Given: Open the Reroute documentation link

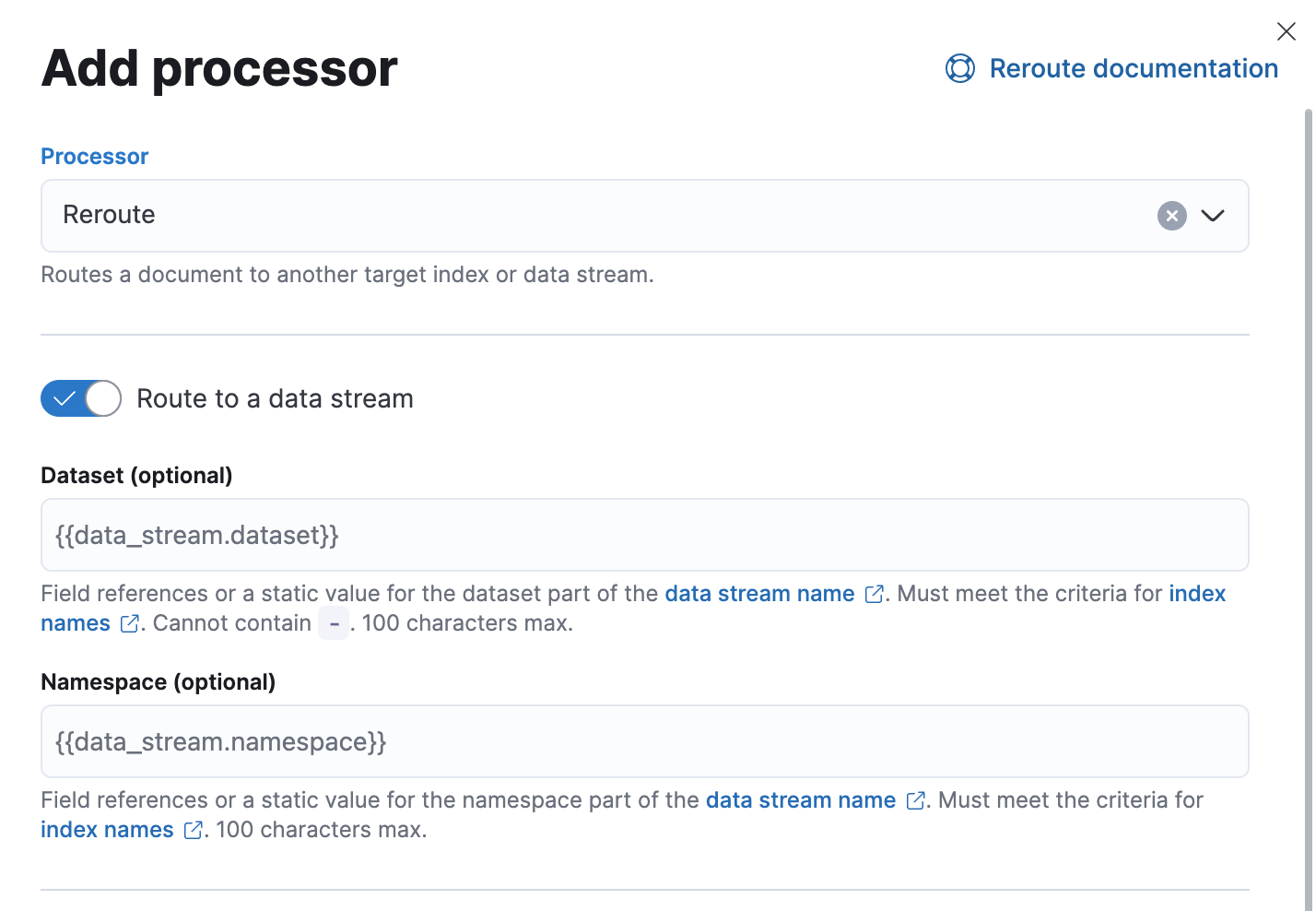Looking at the screenshot, I should (x=1133, y=68).
